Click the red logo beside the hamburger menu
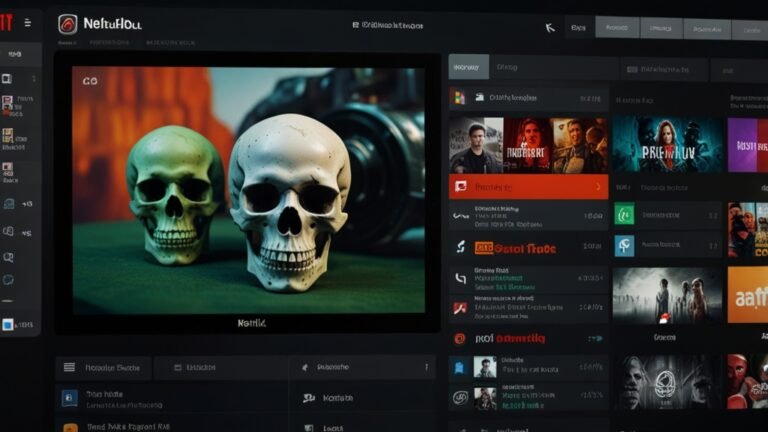 [6, 23]
